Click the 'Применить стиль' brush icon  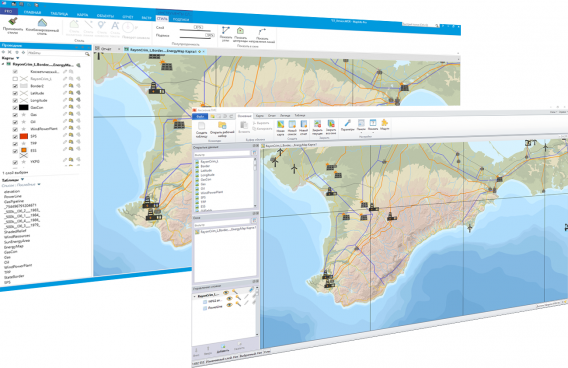tap(13, 22)
